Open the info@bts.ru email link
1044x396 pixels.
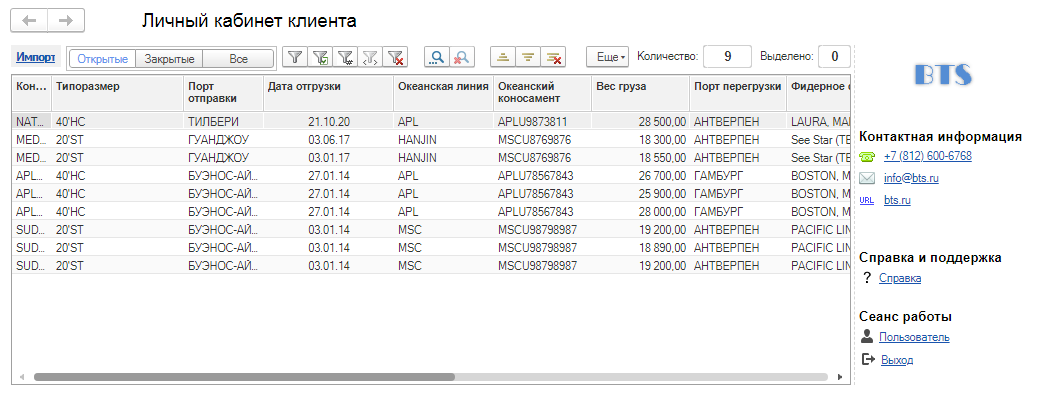click(x=911, y=178)
